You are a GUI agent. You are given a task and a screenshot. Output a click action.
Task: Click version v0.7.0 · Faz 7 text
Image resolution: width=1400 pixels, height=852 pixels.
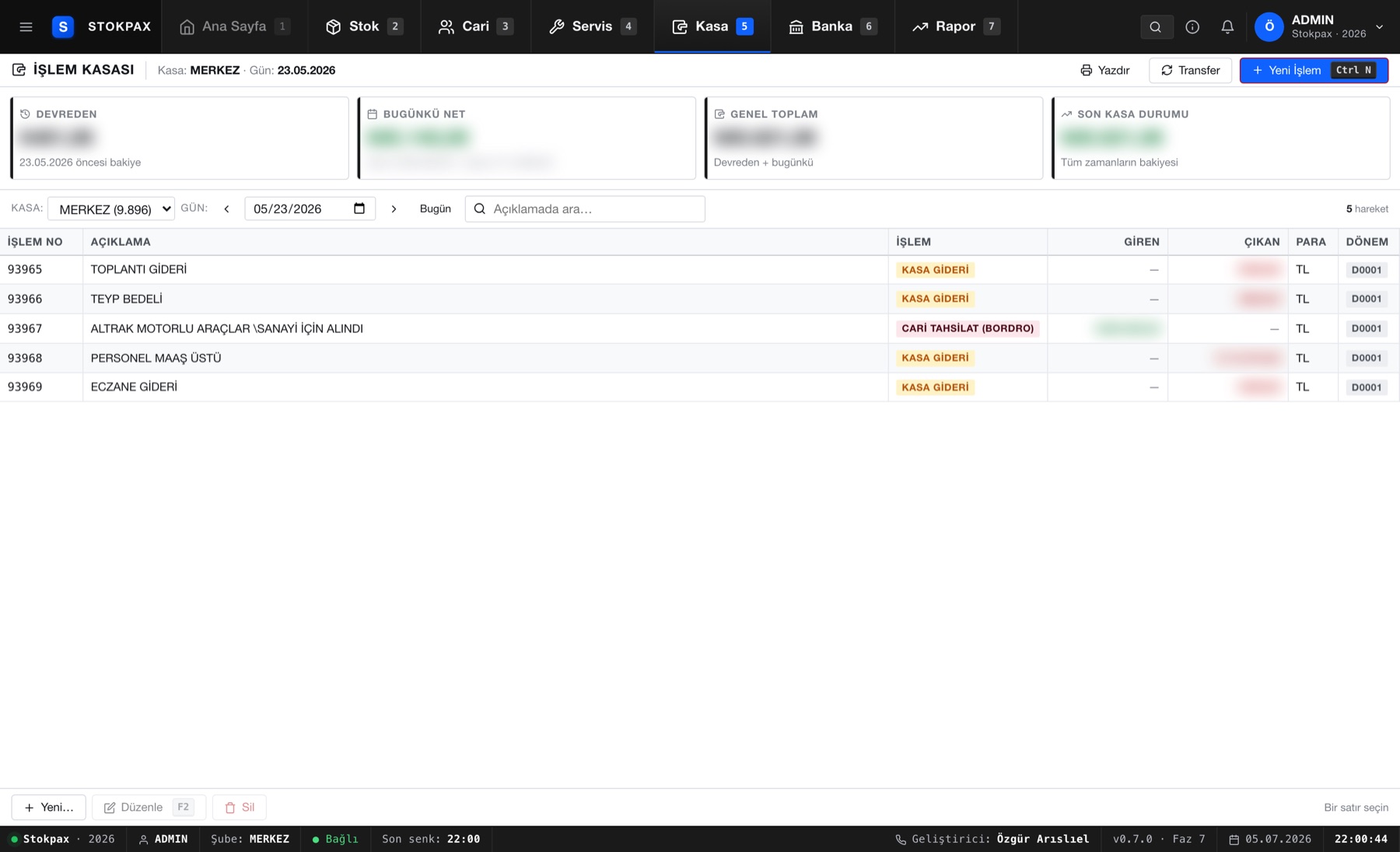(1159, 839)
